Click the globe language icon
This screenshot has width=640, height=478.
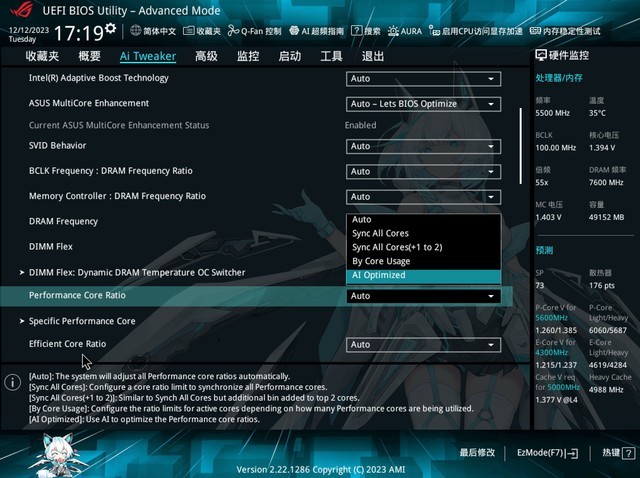(136, 31)
